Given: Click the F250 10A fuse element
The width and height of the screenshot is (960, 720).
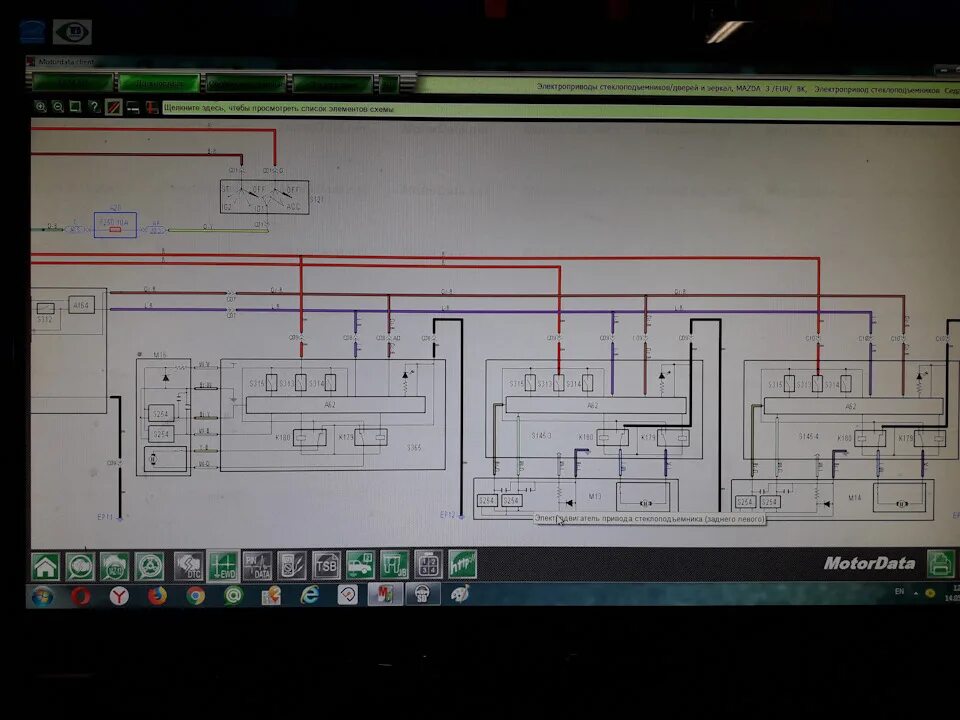Looking at the screenshot, I should click(x=115, y=225).
